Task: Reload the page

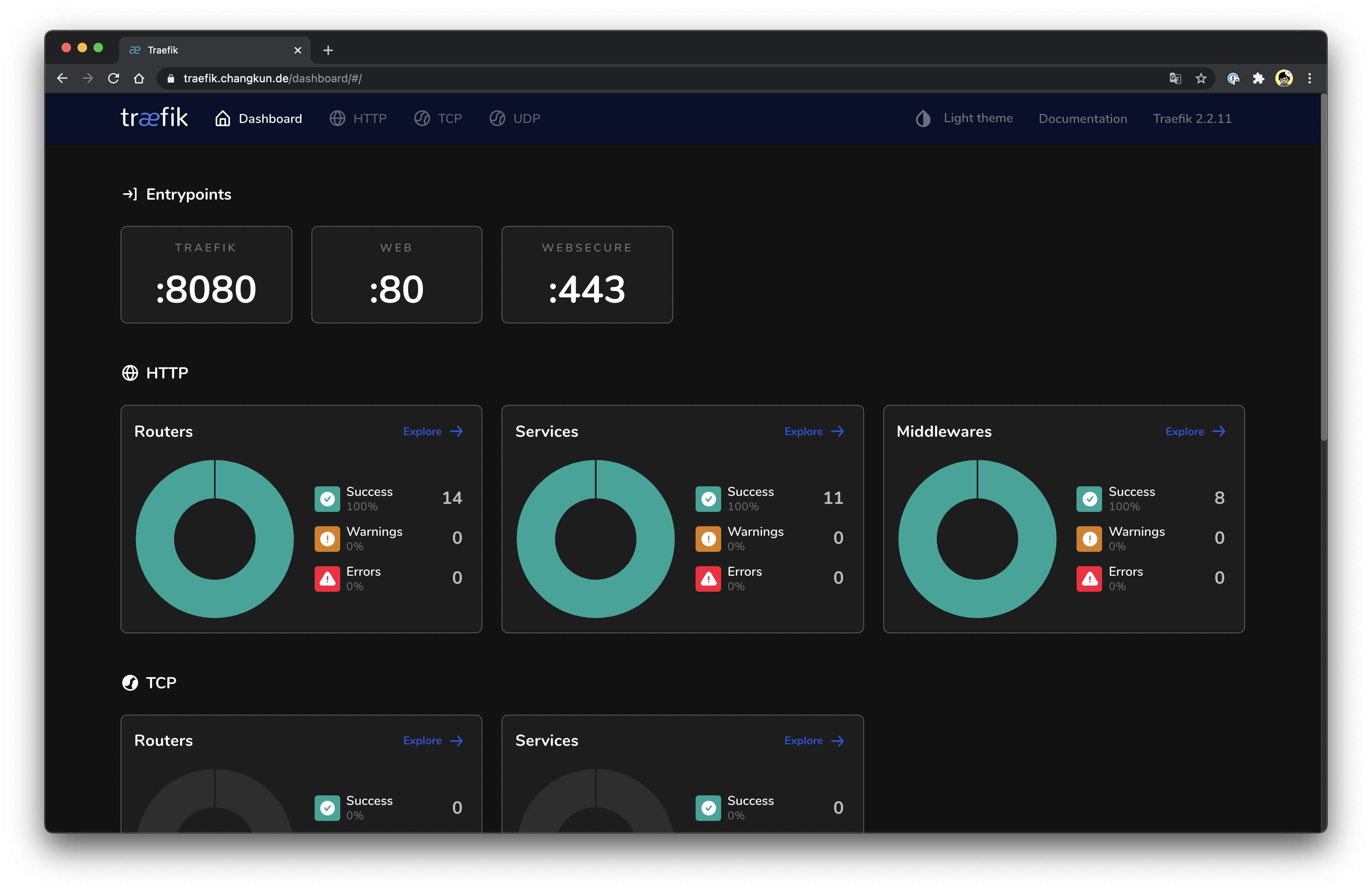Action: [113, 78]
